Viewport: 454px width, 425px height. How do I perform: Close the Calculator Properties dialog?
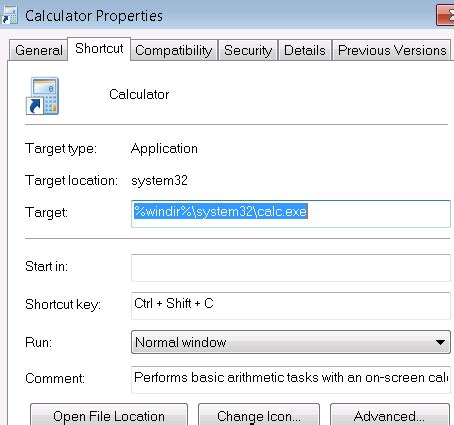(445, 15)
